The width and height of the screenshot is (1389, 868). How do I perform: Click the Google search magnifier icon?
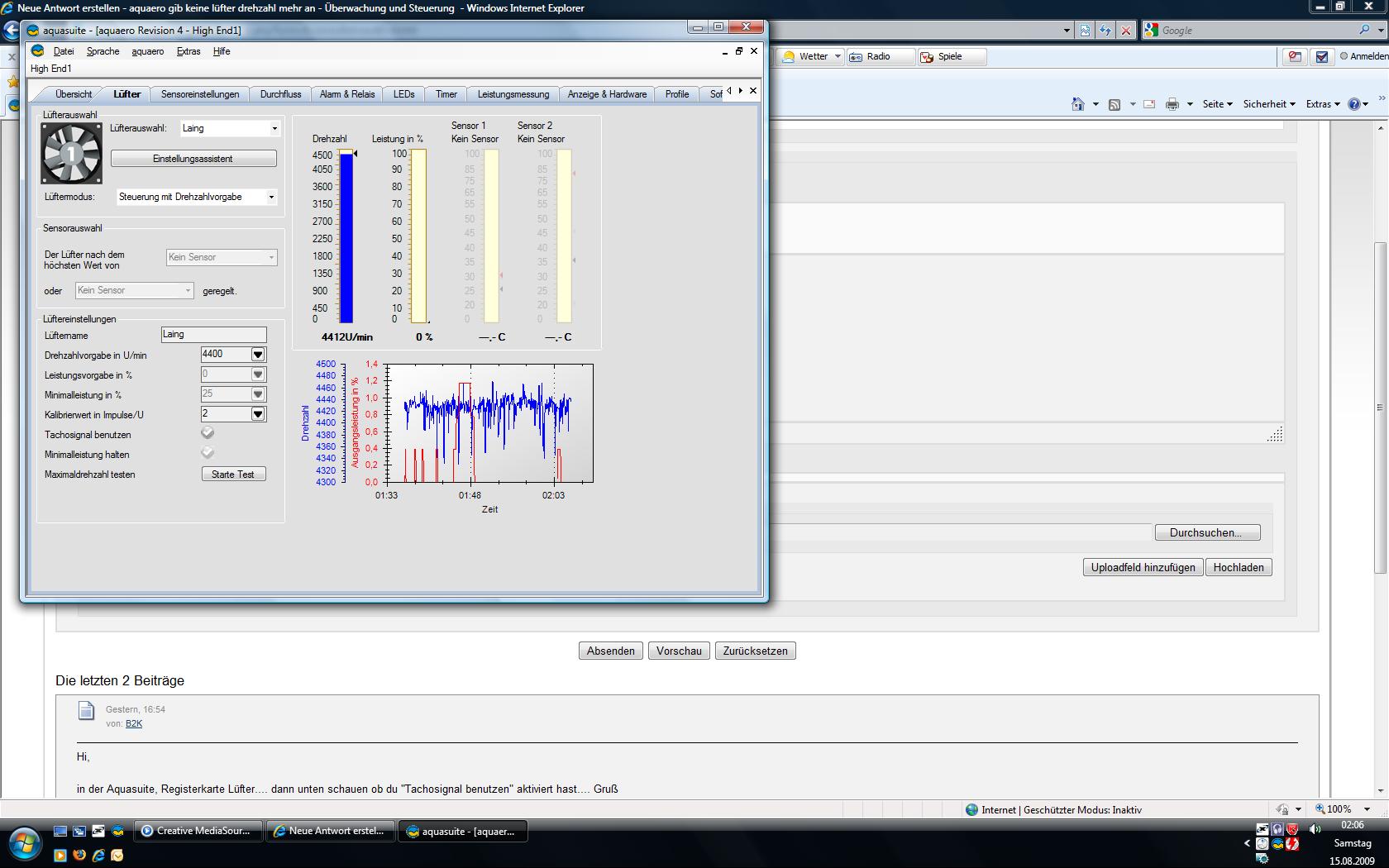pos(1364,31)
